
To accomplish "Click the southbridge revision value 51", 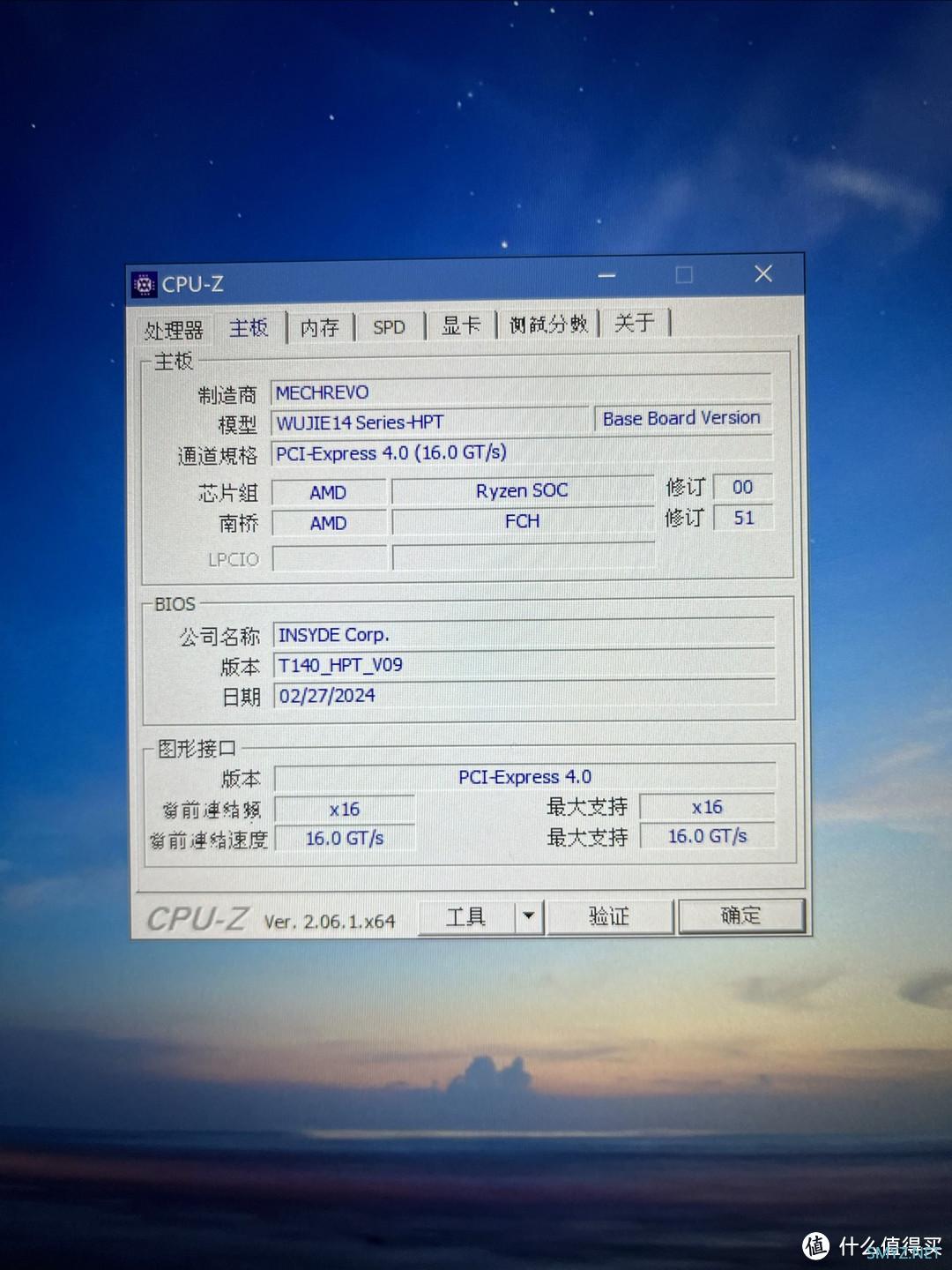I will 743,518.
